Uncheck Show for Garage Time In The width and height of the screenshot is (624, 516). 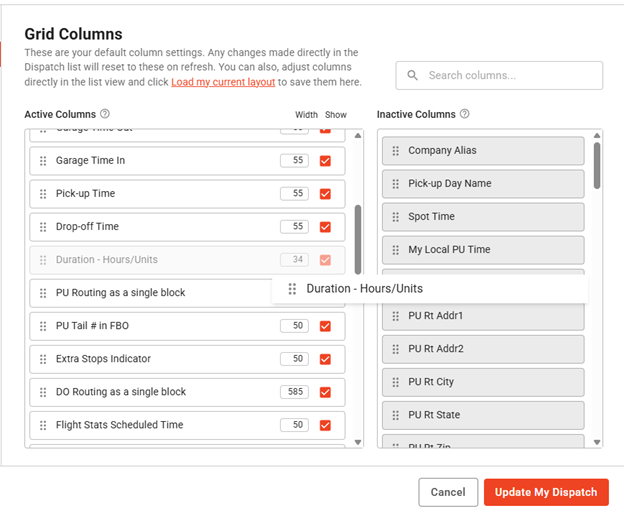point(325,161)
